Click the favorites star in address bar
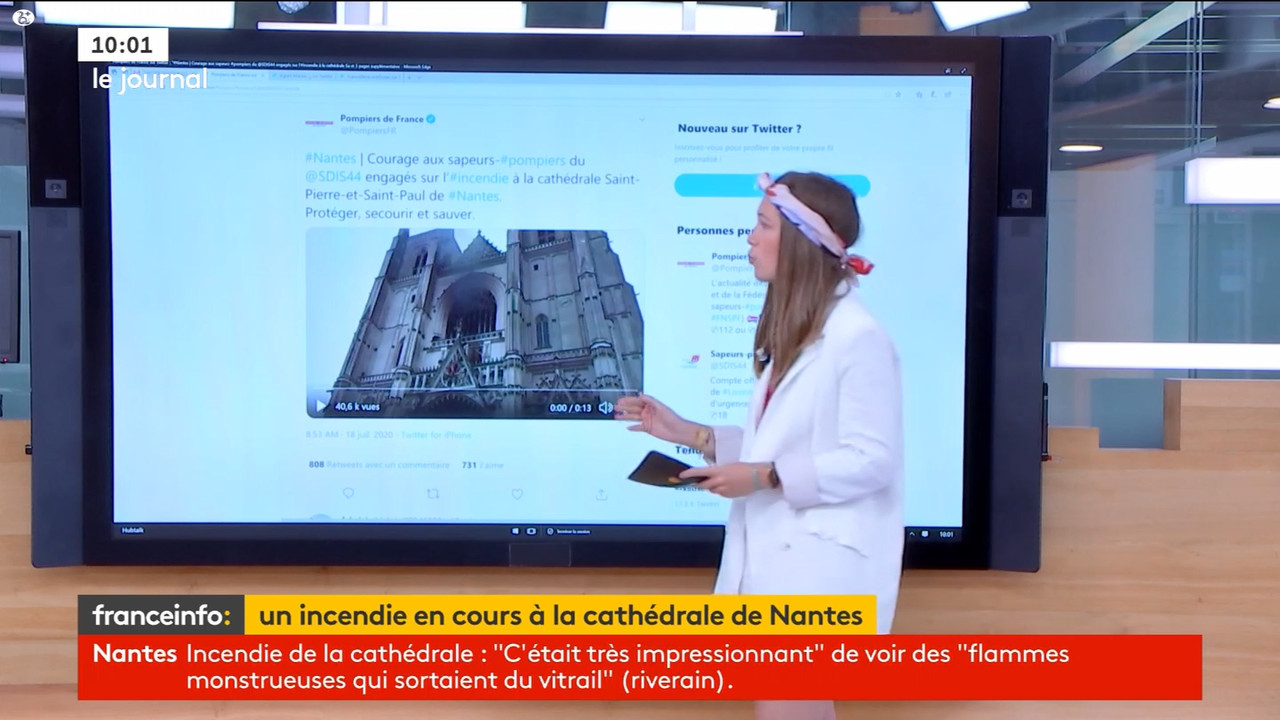1280x720 pixels. click(x=897, y=94)
